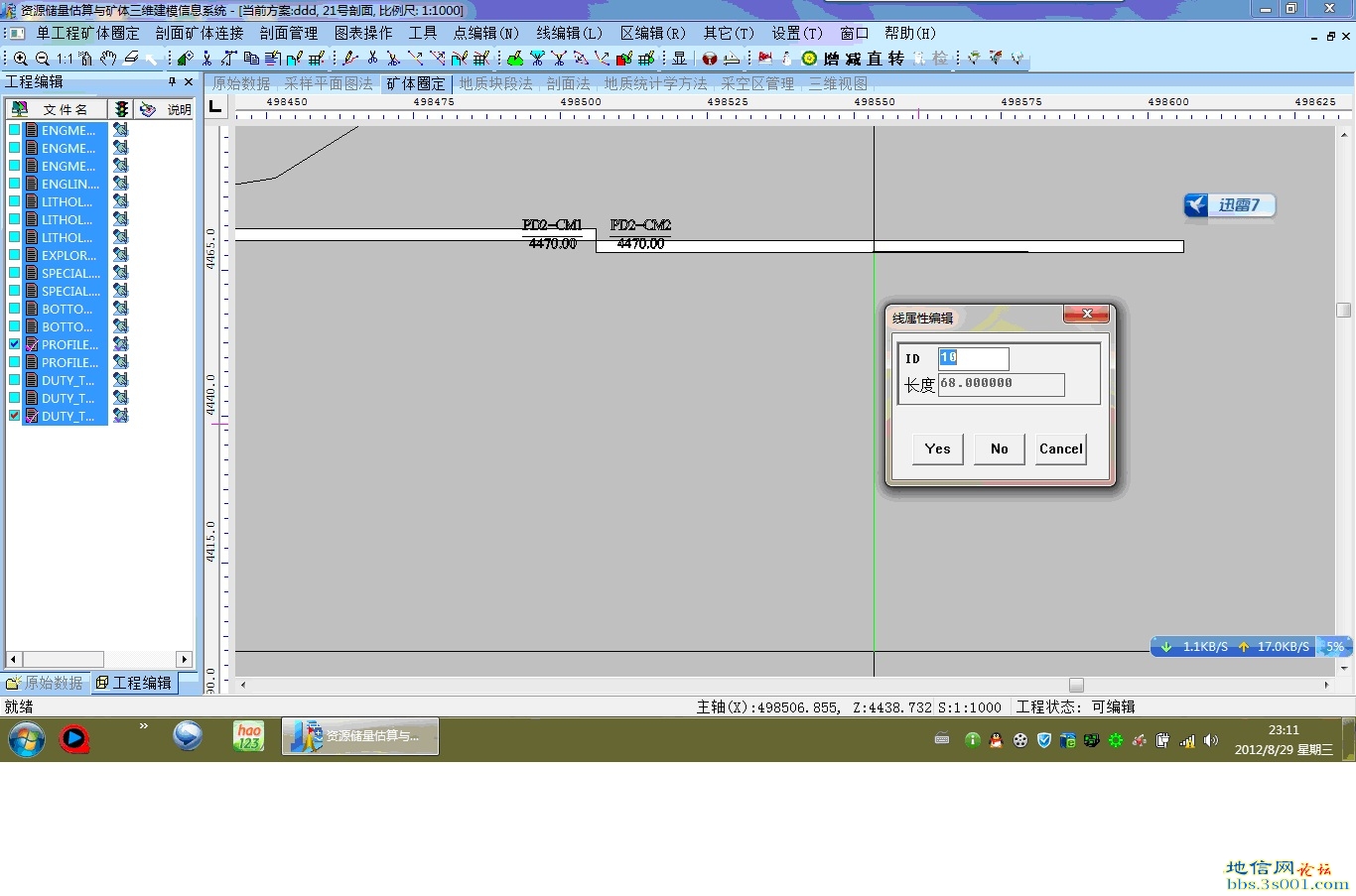Screen dimensions: 1356x896
Task: Reset view with the 1:1 toolbar button
Action: (65, 59)
